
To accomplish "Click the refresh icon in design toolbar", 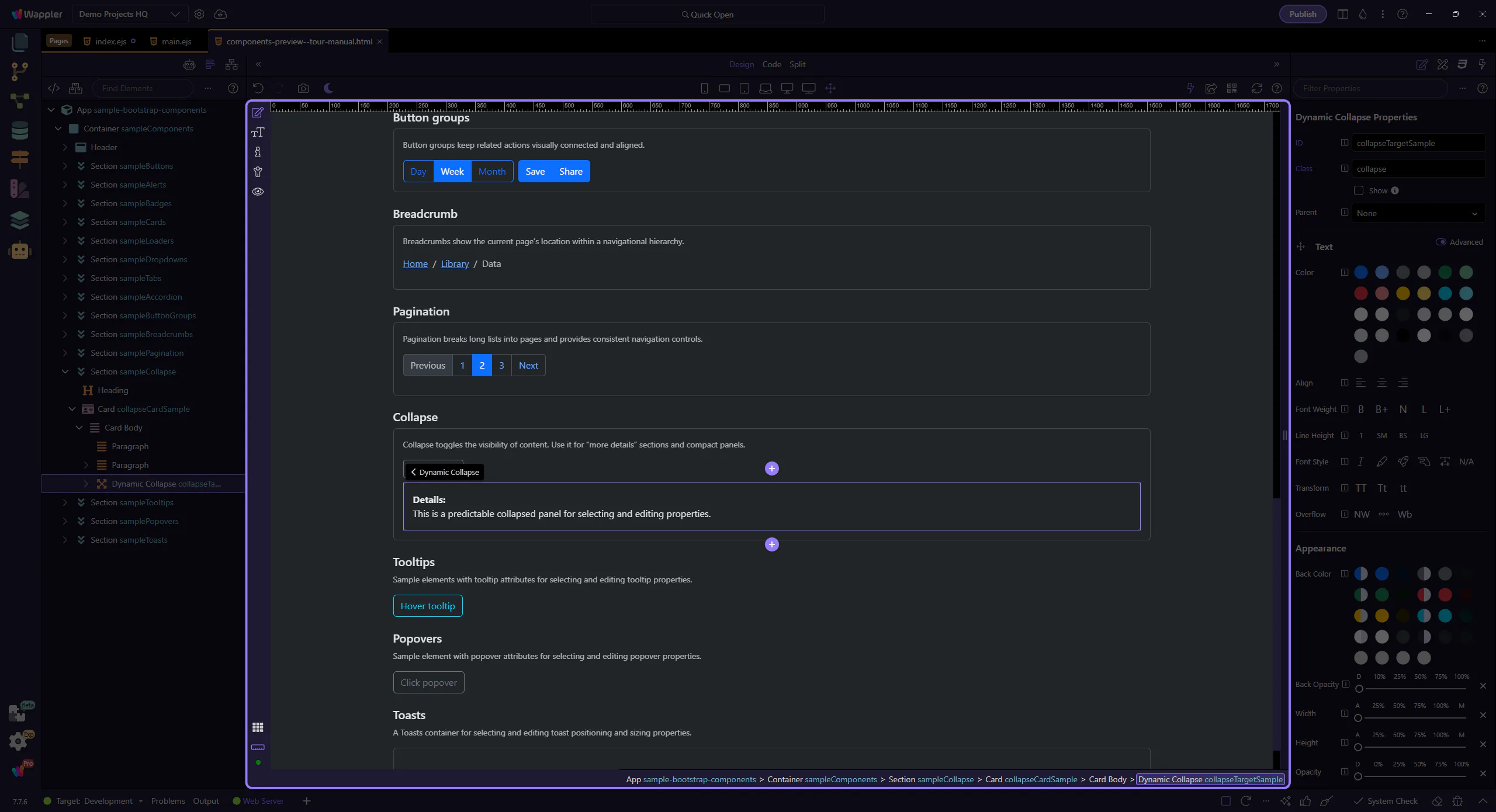I will pyautogui.click(x=1256, y=88).
